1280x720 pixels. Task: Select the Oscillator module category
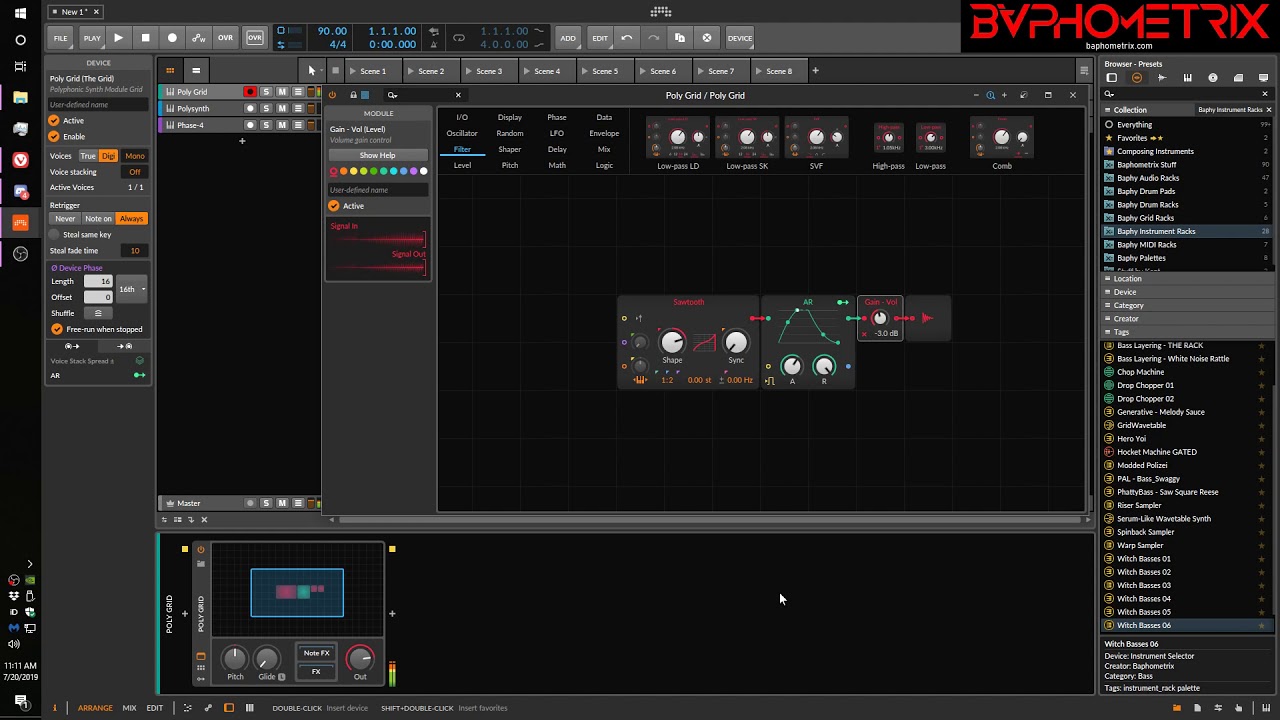[462, 133]
